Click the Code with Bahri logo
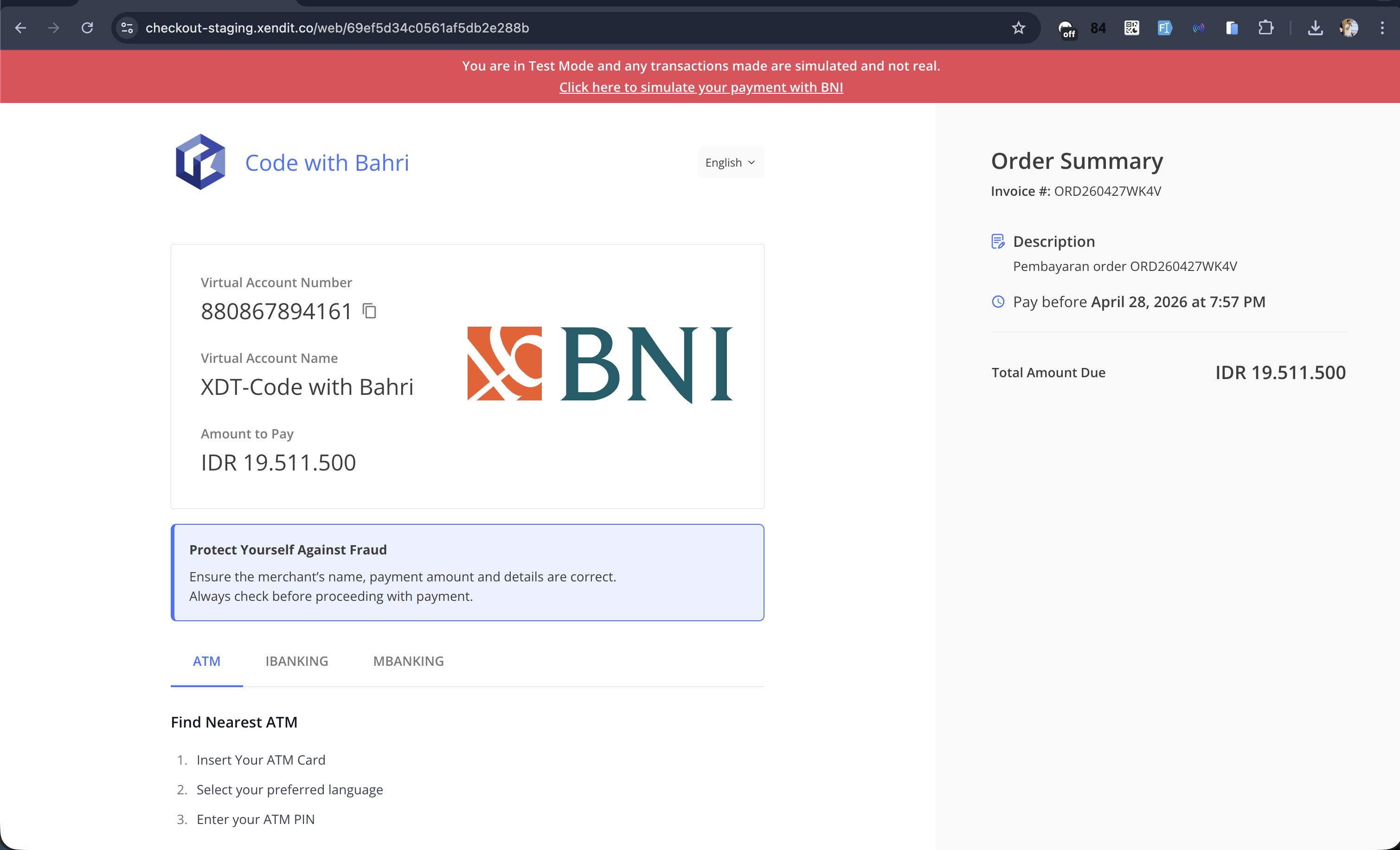The image size is (1400, 850). (200, 162)
